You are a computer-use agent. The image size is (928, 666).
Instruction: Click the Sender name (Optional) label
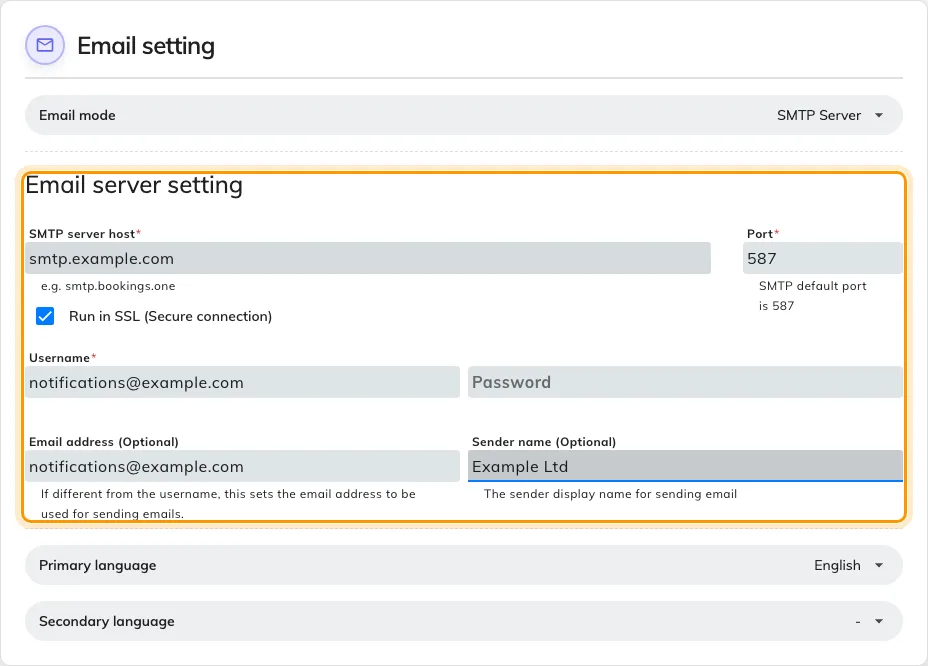point(543,442)
